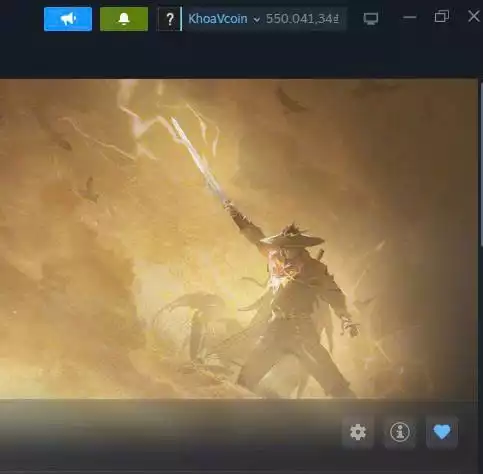Minimize the Steam window

pos(410,17)
